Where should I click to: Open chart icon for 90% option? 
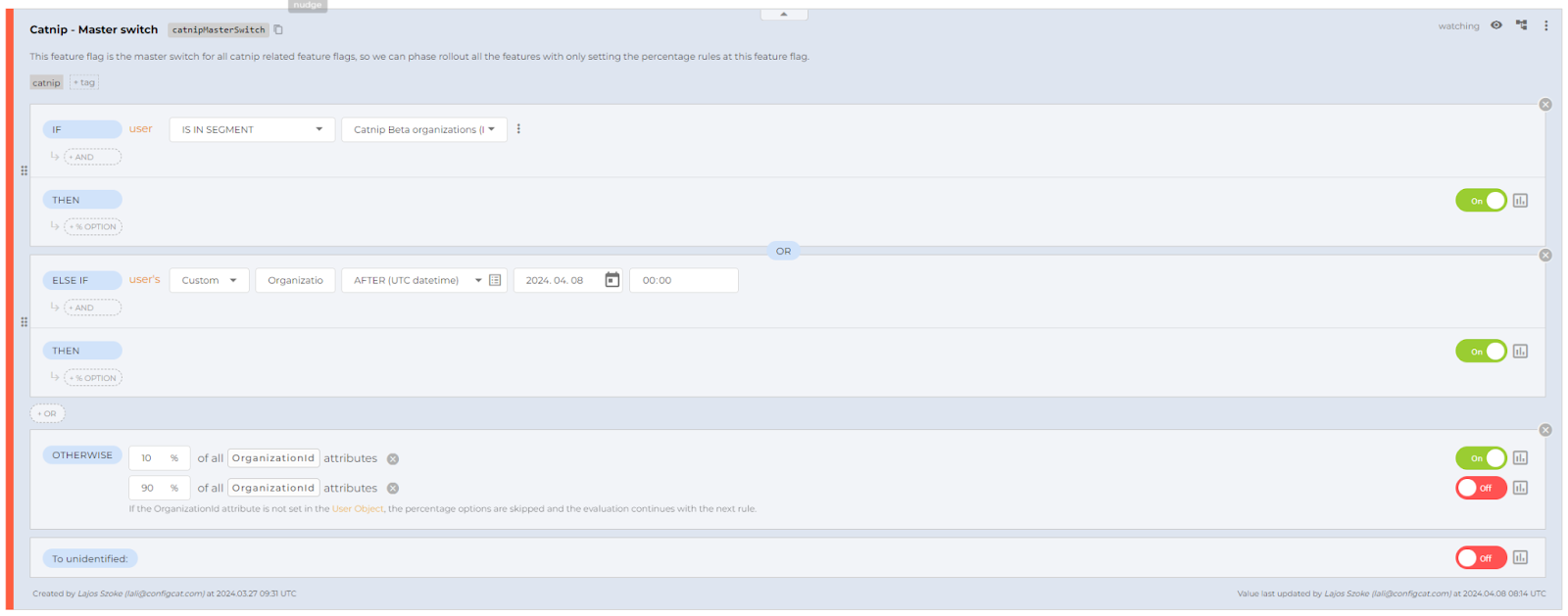pyautogui.click(x=1520, y=488)
